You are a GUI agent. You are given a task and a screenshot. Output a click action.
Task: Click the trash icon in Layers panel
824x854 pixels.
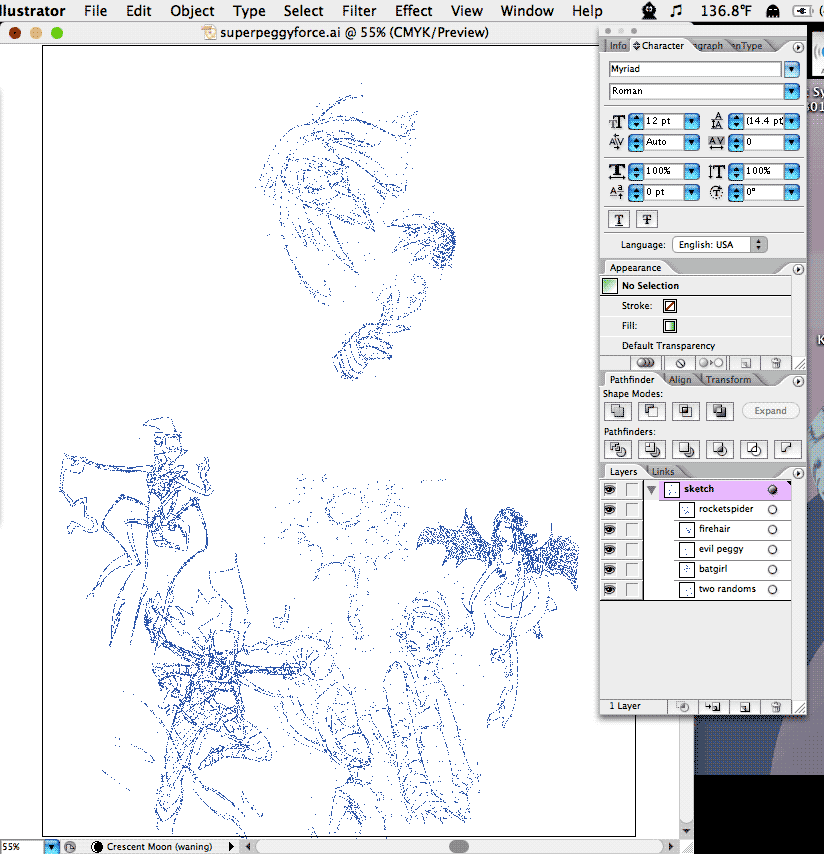coord(774,706)
